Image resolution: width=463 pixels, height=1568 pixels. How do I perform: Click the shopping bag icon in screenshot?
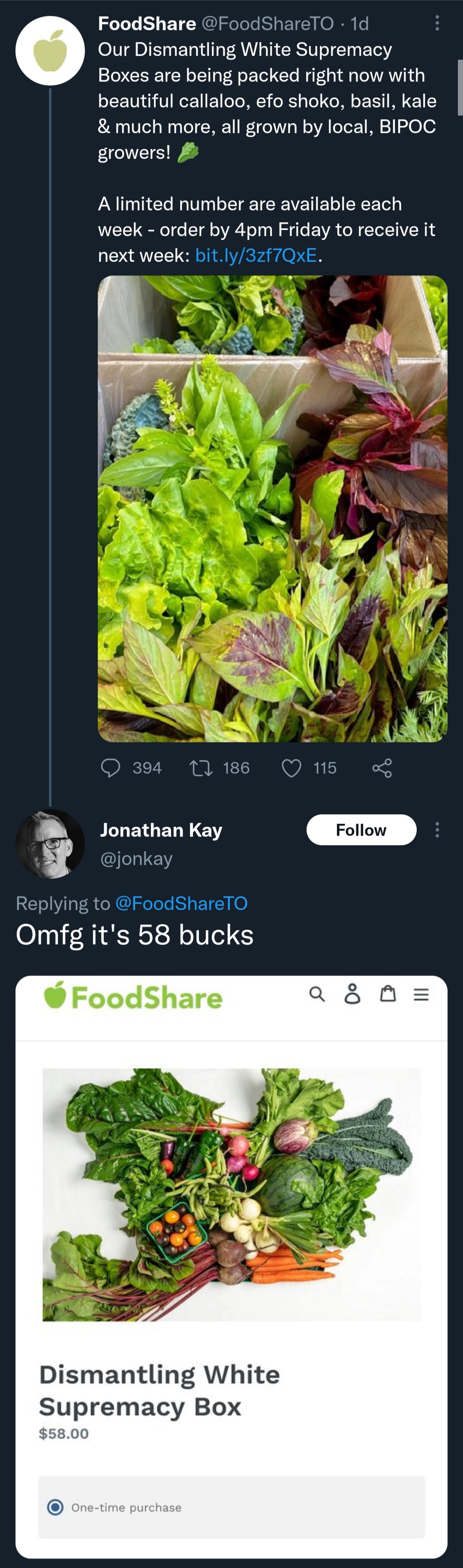pyautogui.click(x=388, y=994)
